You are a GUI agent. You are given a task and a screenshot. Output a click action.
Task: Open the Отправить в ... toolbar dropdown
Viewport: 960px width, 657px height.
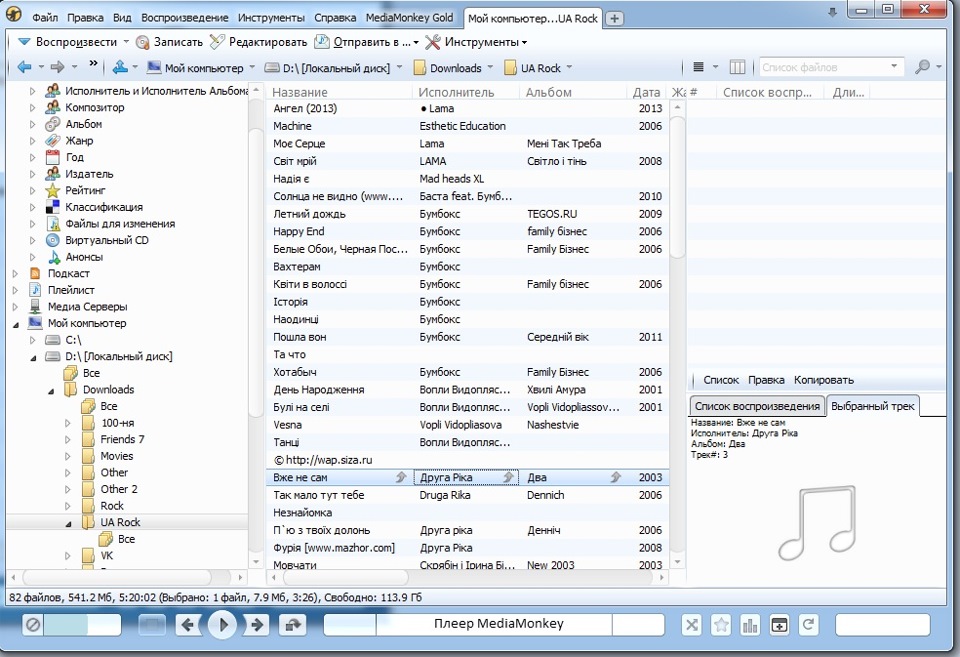[366, 42]
